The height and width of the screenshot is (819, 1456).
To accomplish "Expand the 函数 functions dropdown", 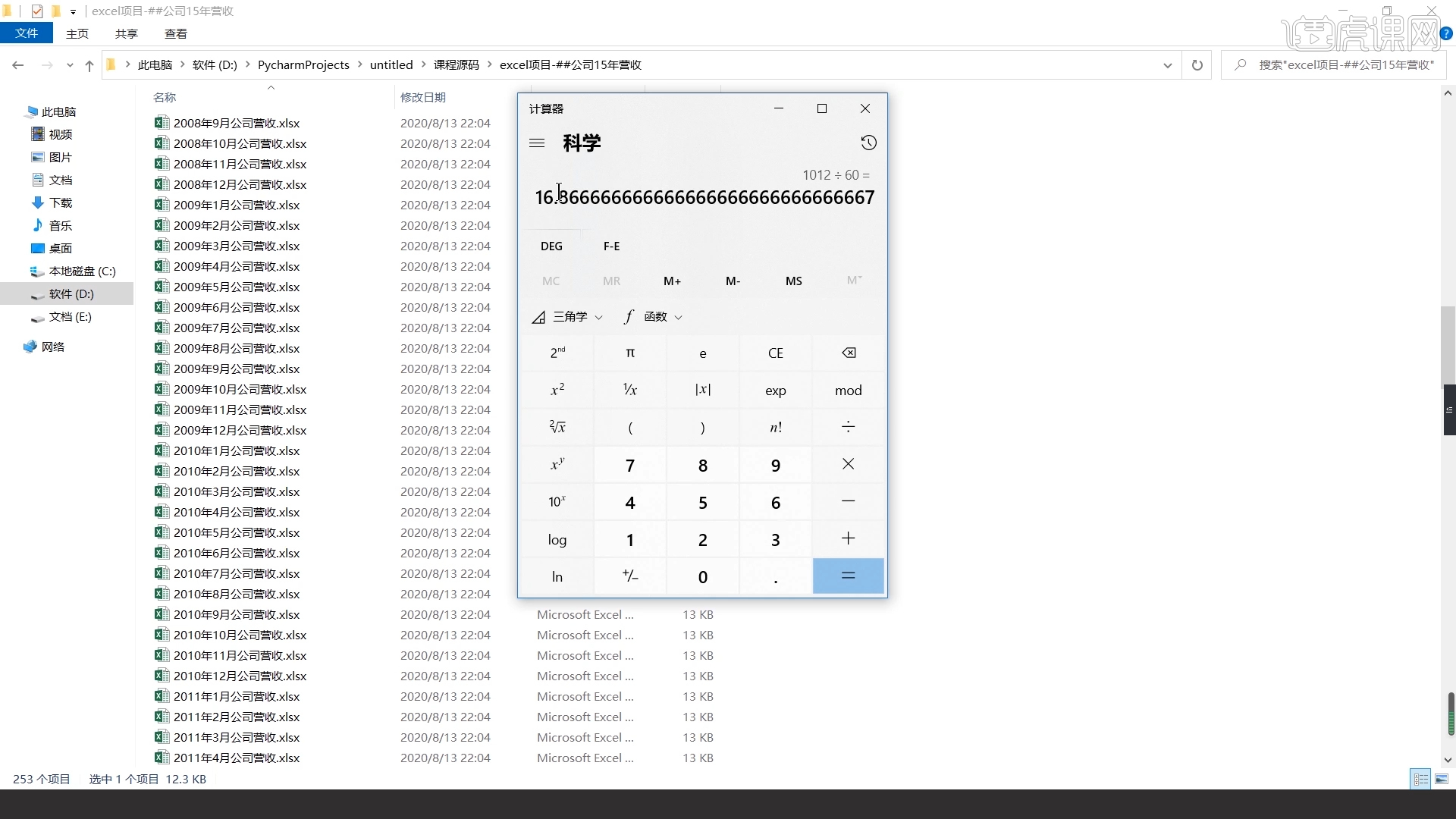I will tap(654, 317).
